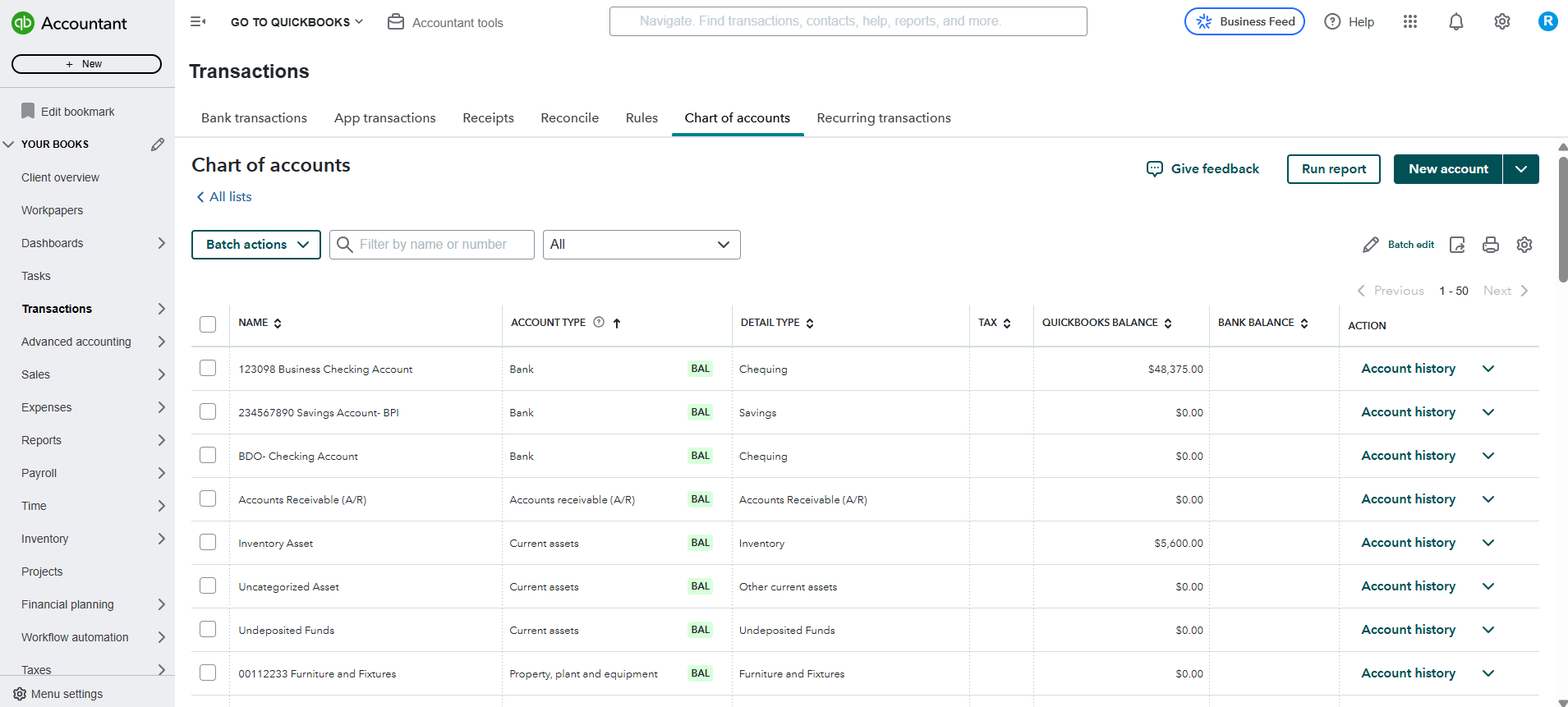Click the export list icon
This screenshot has height=707, width=1568.
tap(1457, 245)
